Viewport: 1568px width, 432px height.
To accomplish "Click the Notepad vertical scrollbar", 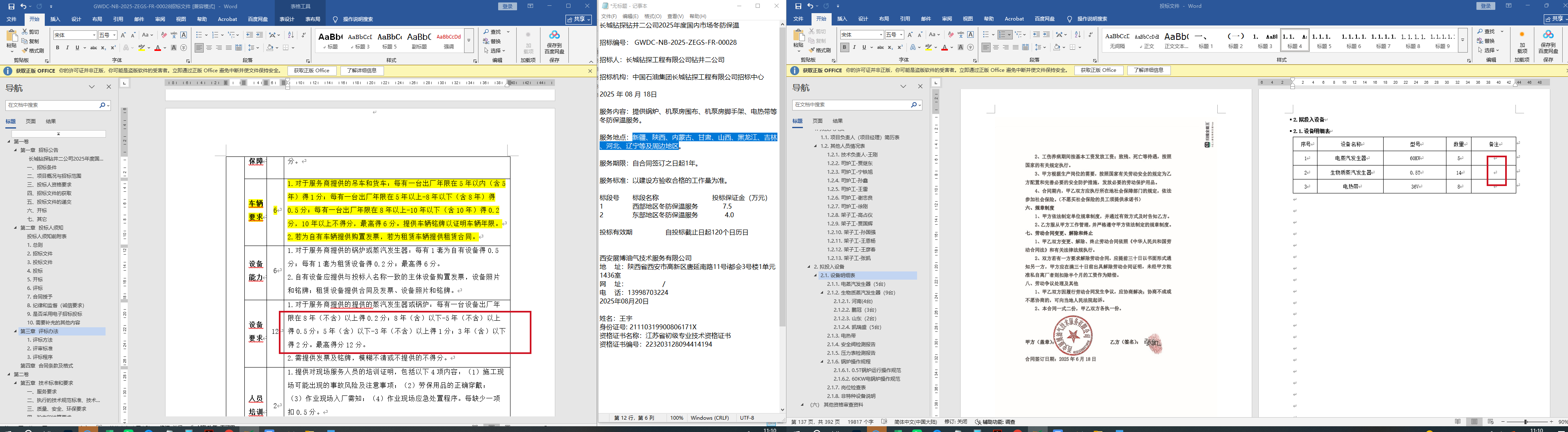I will tap(782, 217).
